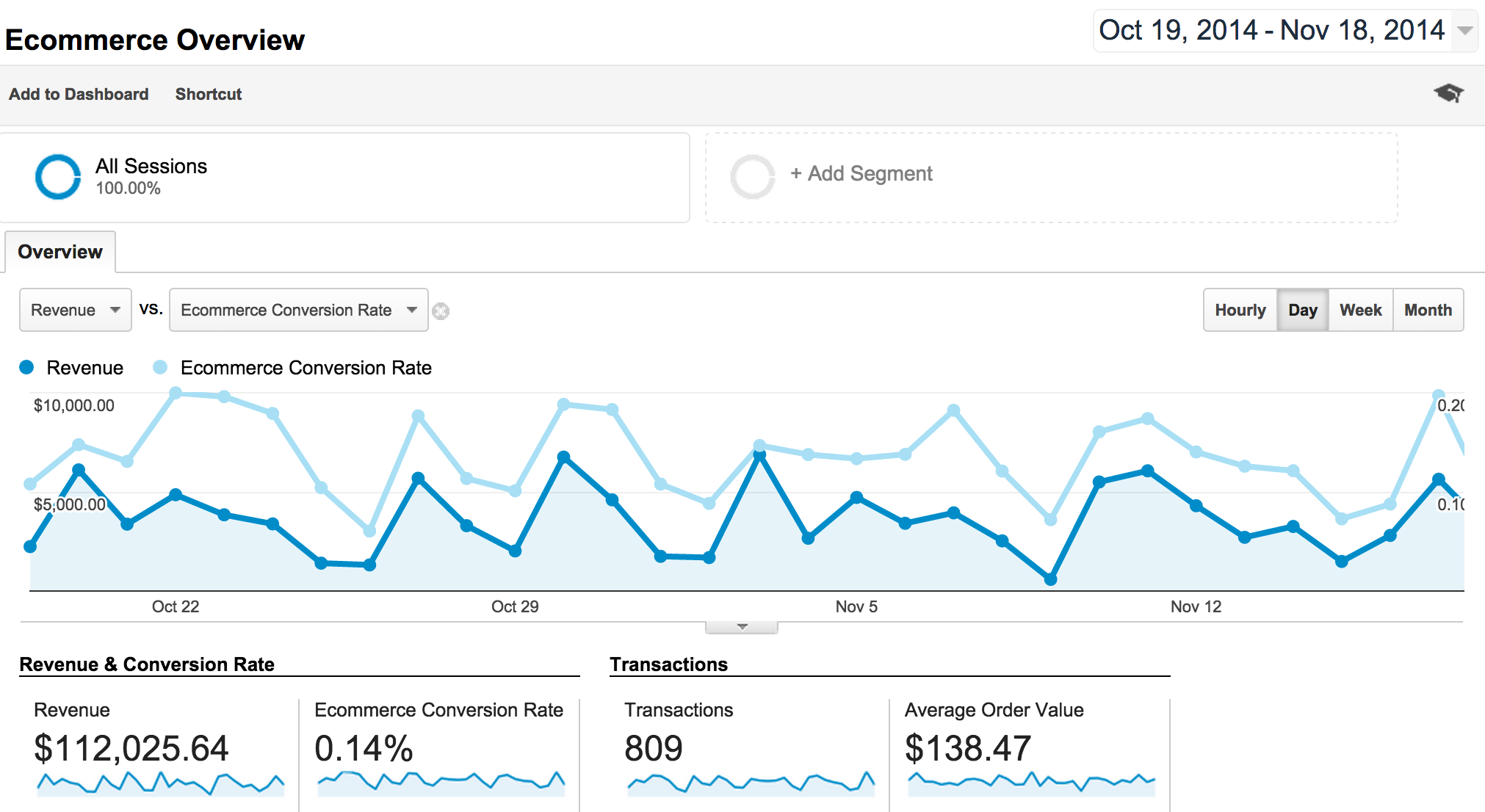Screen dimensions: 1485x812
Task: Click the Transactions section heading
Action: point(669,664)
